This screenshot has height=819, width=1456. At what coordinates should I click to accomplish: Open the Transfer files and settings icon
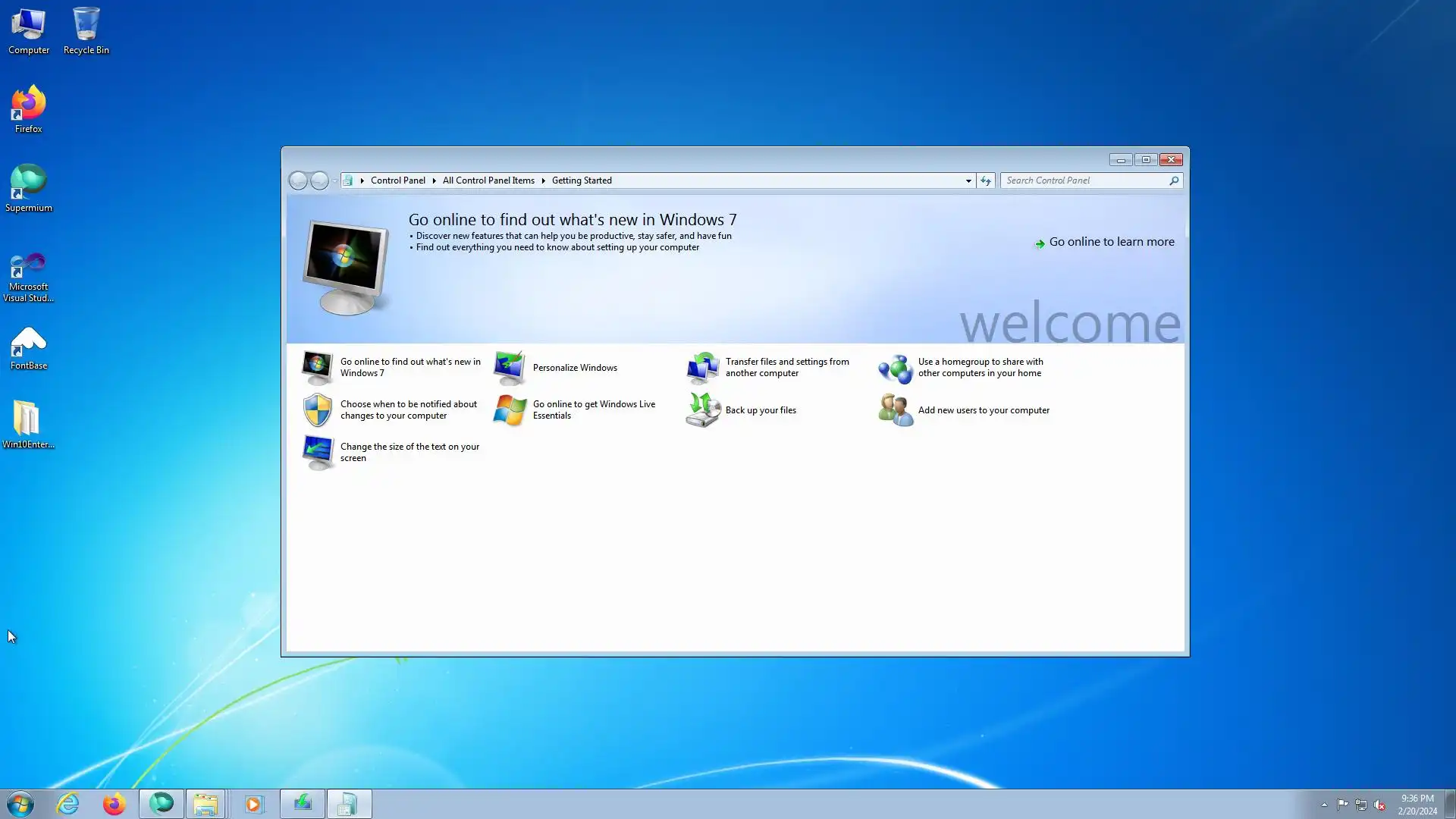(x=702, y=368)
